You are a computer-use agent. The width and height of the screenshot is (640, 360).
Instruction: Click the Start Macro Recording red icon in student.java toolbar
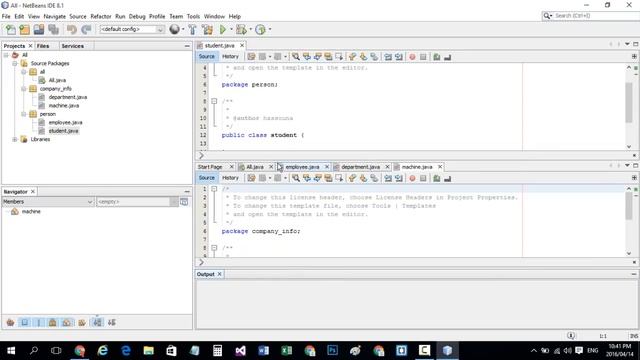[412, 57]
